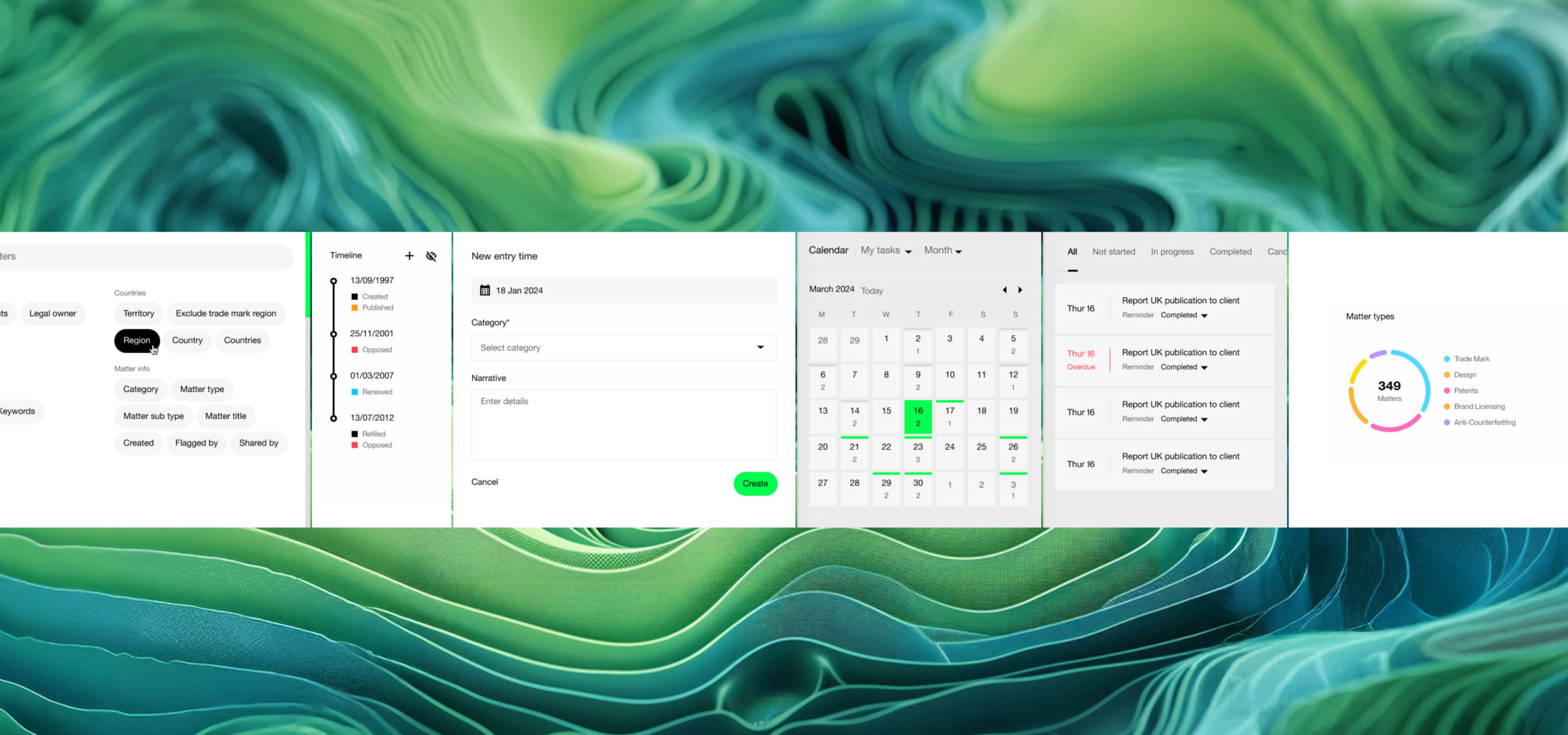
Task: Go to previous month with left arrow
Action: point(1005,290)
